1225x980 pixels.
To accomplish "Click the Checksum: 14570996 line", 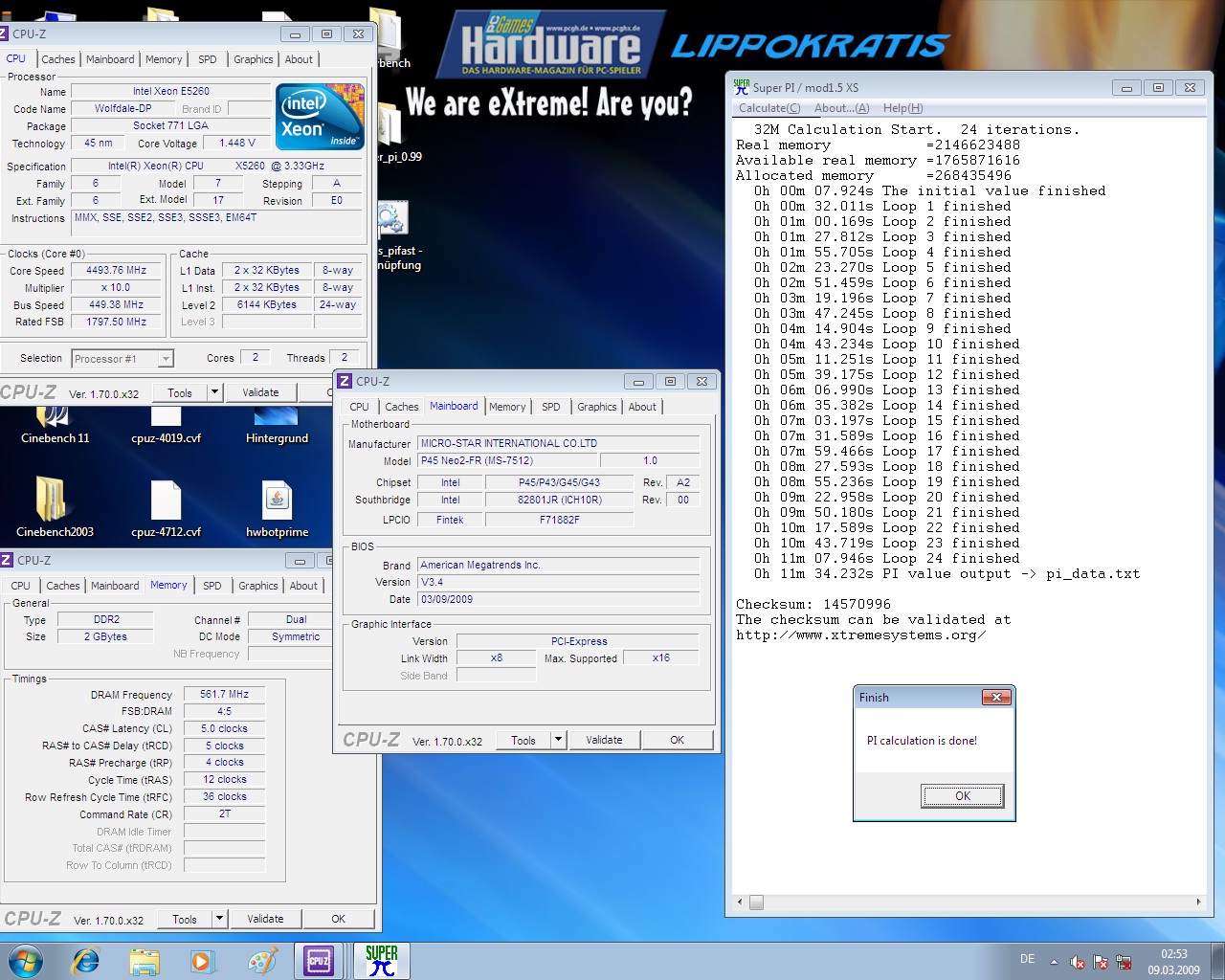I will tap(813, 604).
